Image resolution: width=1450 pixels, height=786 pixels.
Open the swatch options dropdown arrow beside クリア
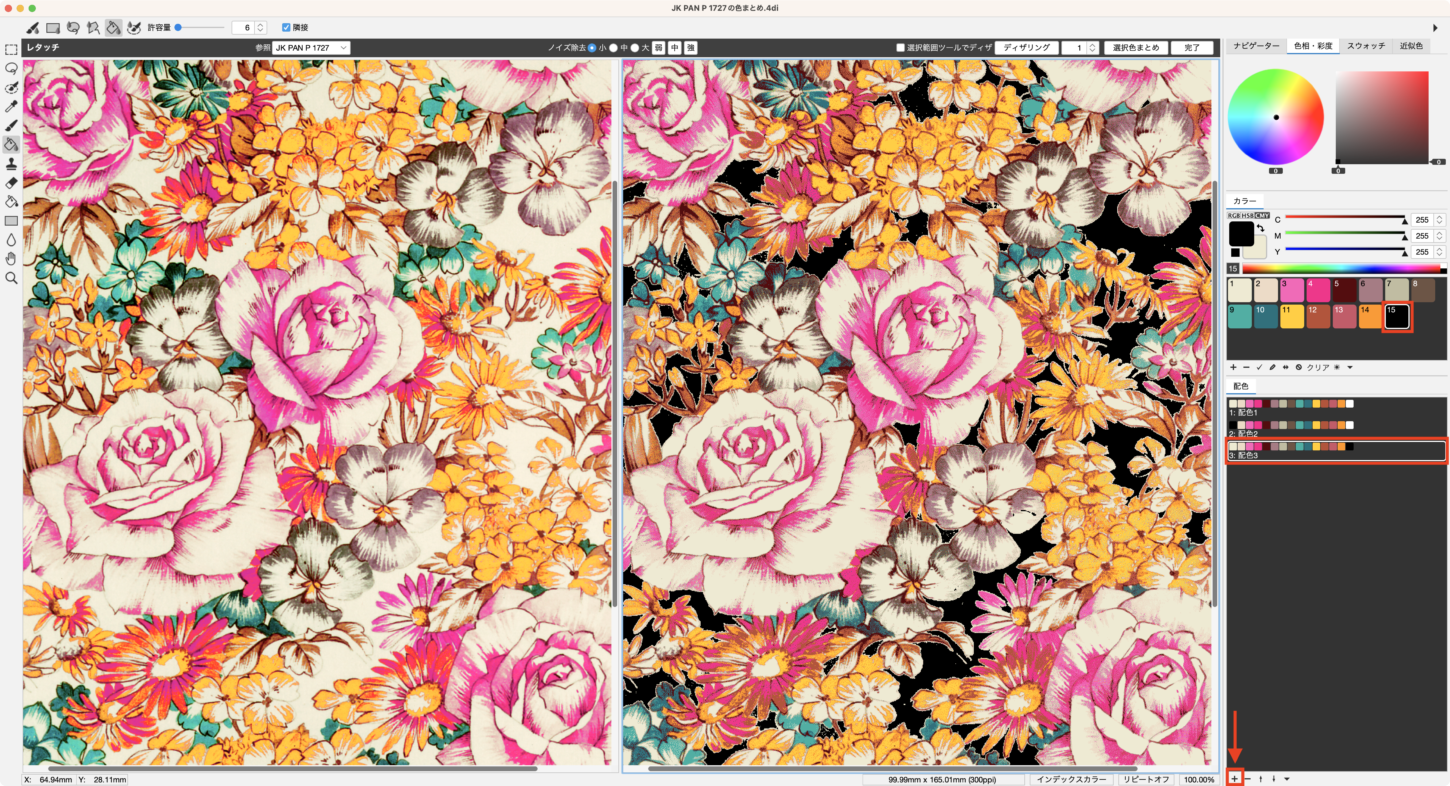pos(1350,367)
